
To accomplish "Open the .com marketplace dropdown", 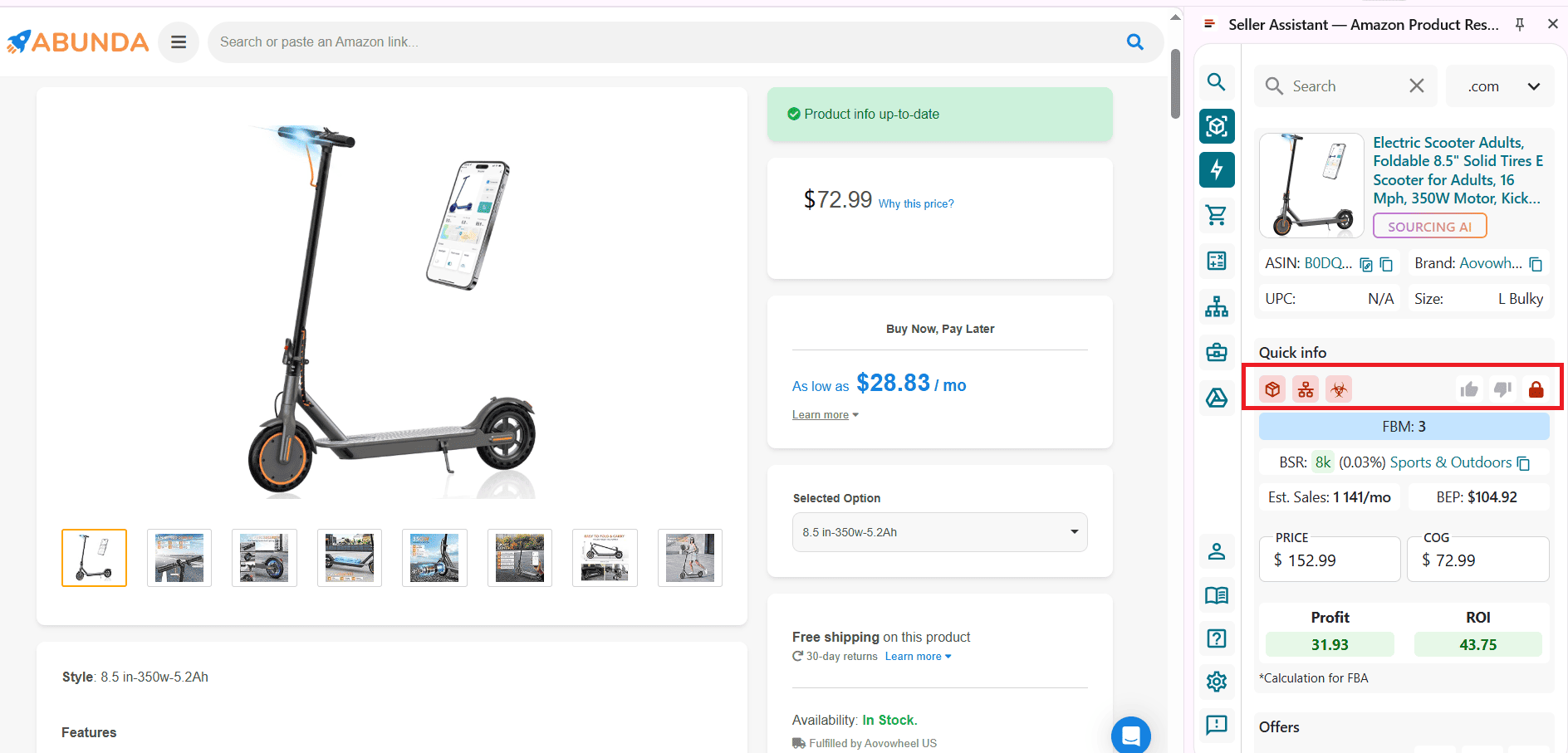I will tap(1500, 86).
